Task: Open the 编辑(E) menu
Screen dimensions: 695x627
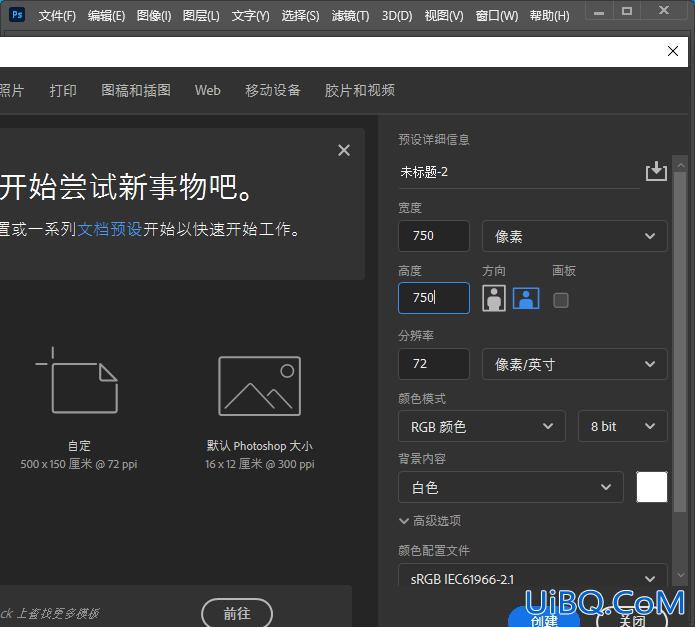Action: pos(106,16)
